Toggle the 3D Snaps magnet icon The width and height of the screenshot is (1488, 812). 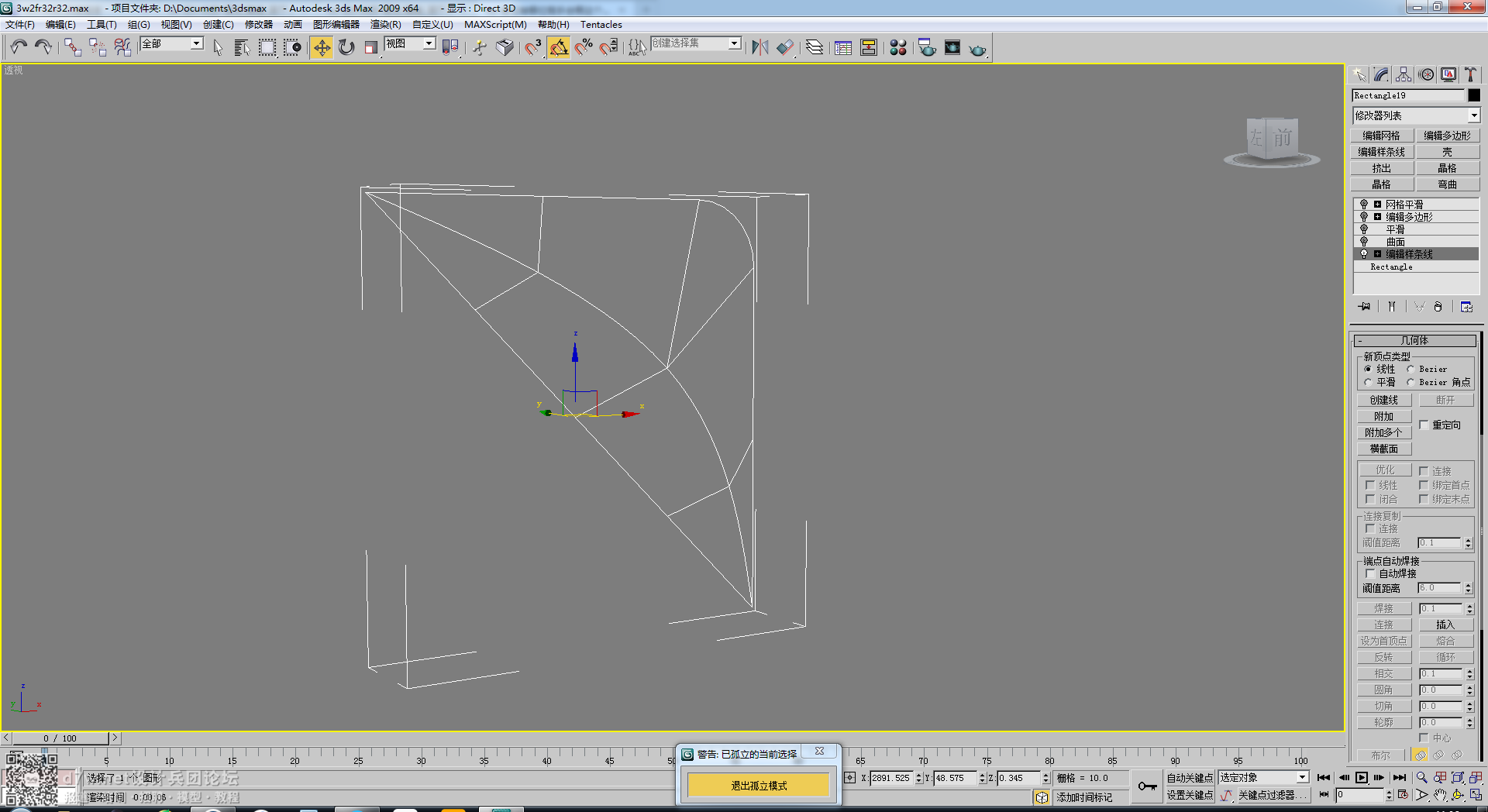[533, 47]
